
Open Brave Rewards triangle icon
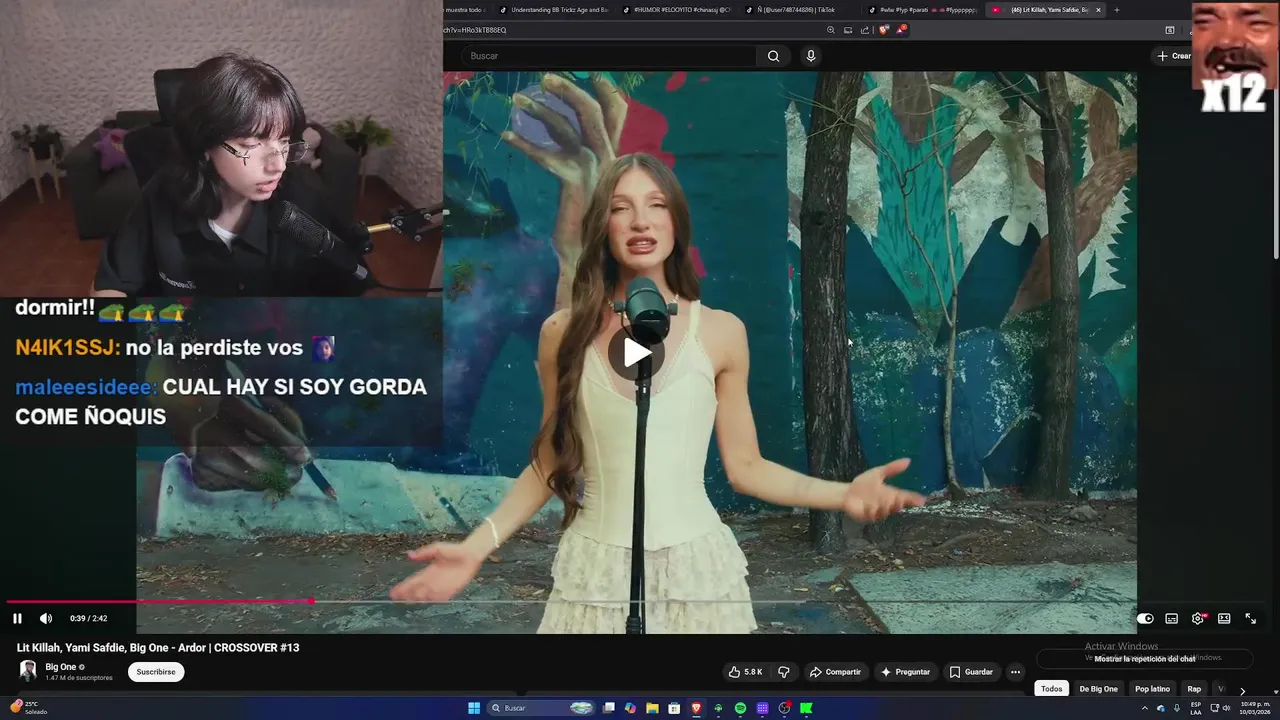(x=900, y=30)
